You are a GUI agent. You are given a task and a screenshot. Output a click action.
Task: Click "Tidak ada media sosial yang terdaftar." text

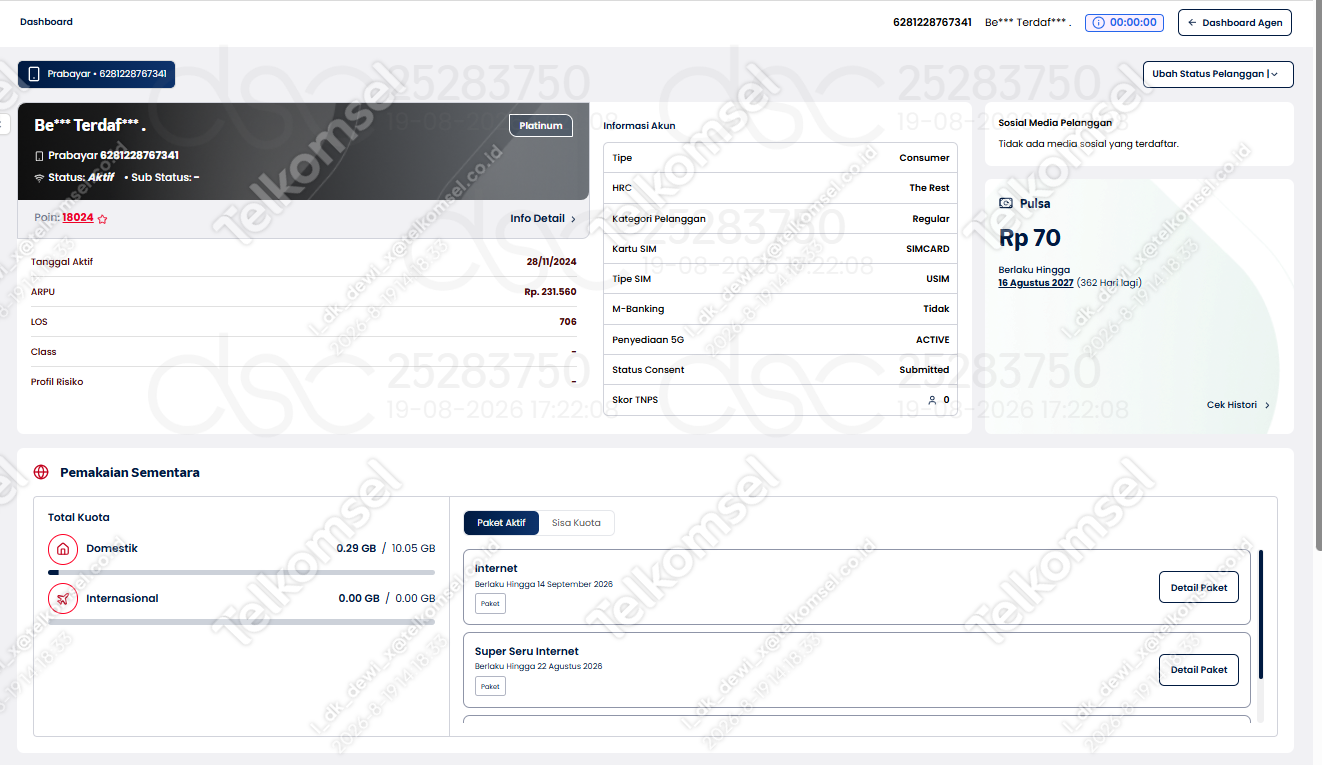coord(1089,144)
